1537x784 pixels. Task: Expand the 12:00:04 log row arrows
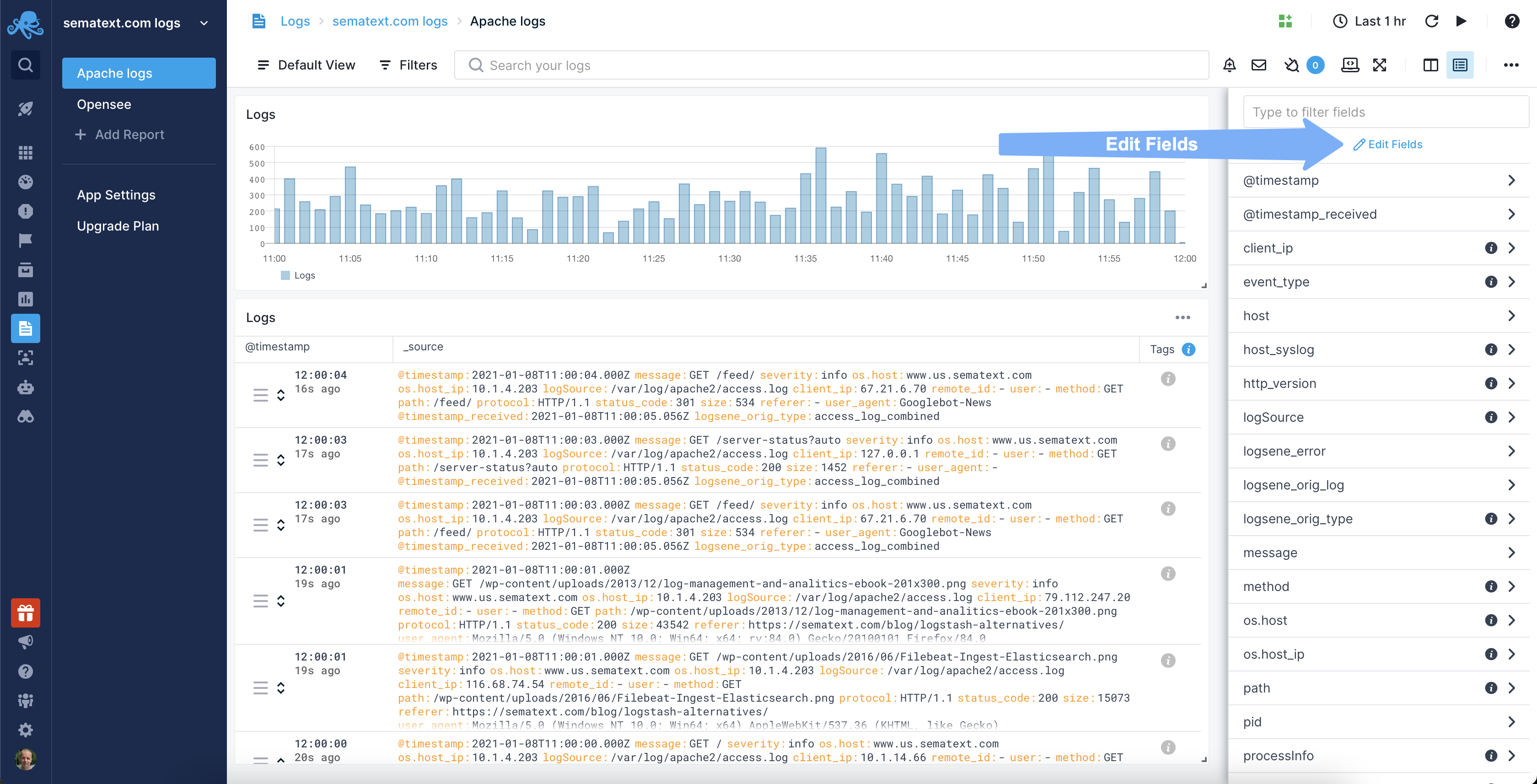(x=280, y=395)
